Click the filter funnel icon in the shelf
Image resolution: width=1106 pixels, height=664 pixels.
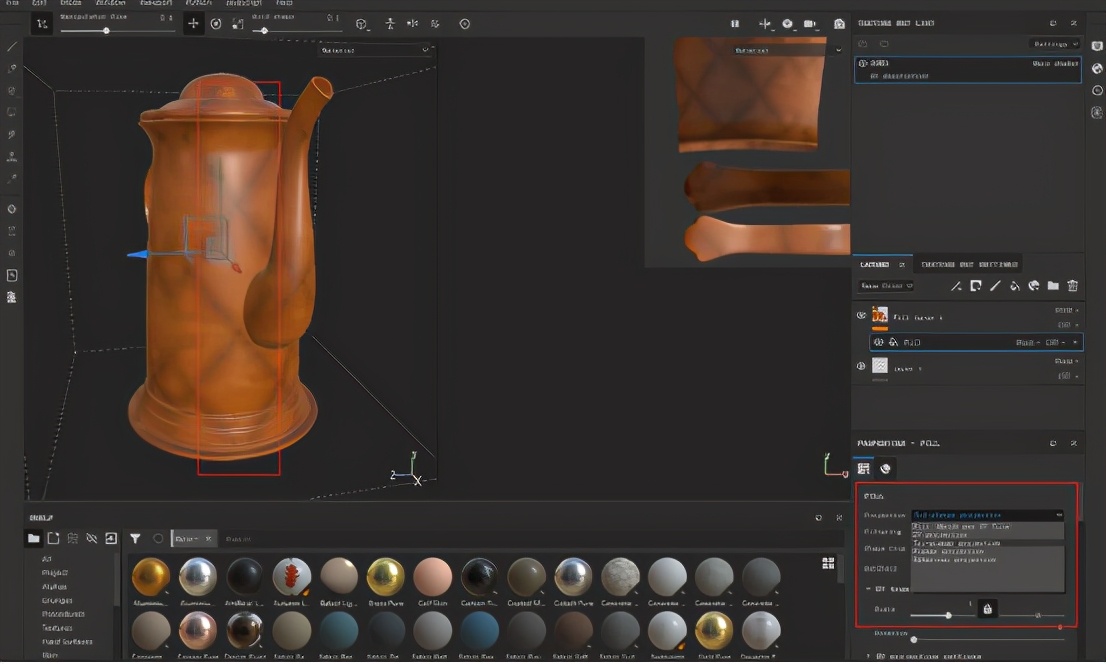tap(135, 538)
